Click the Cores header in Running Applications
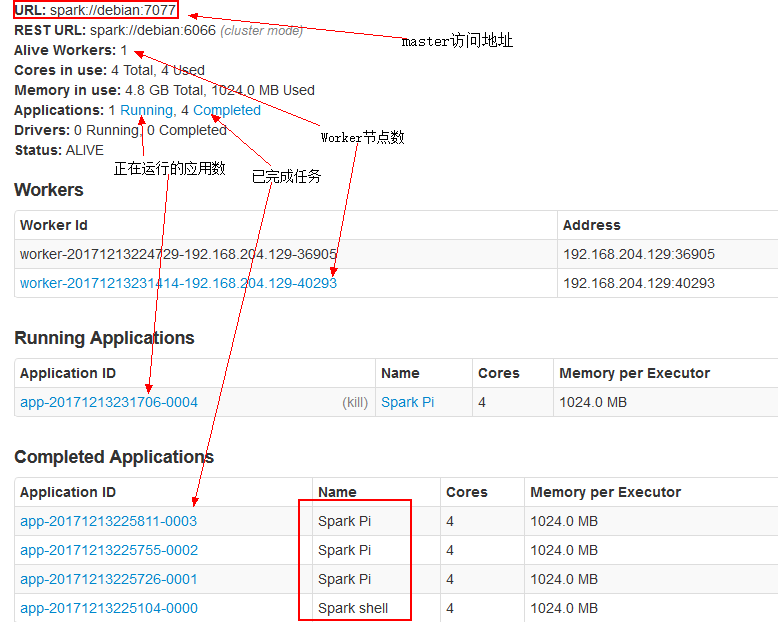The width and height of the screenshot is (778, 622). (499, 373)
